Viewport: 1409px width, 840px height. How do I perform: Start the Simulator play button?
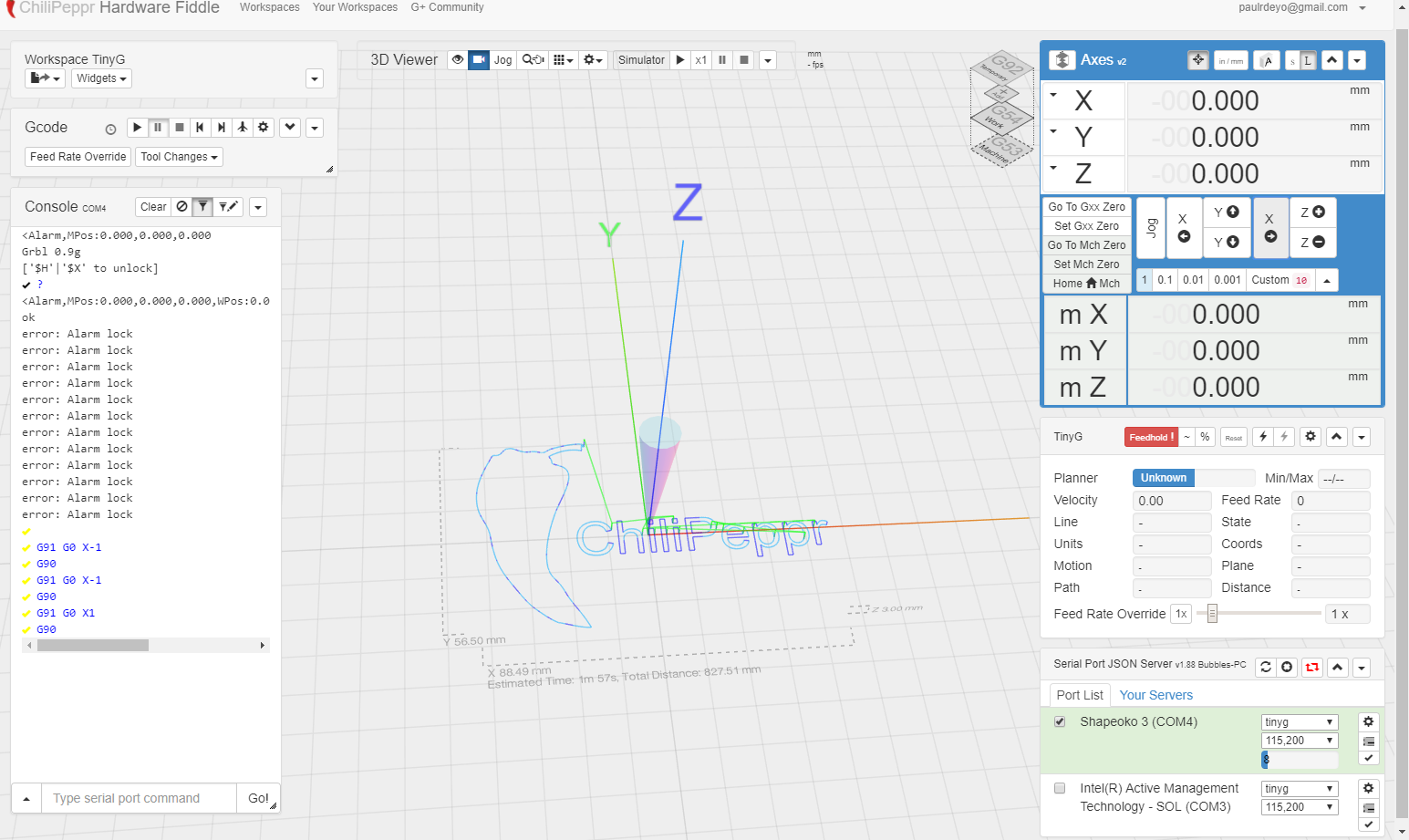point(680,60)
